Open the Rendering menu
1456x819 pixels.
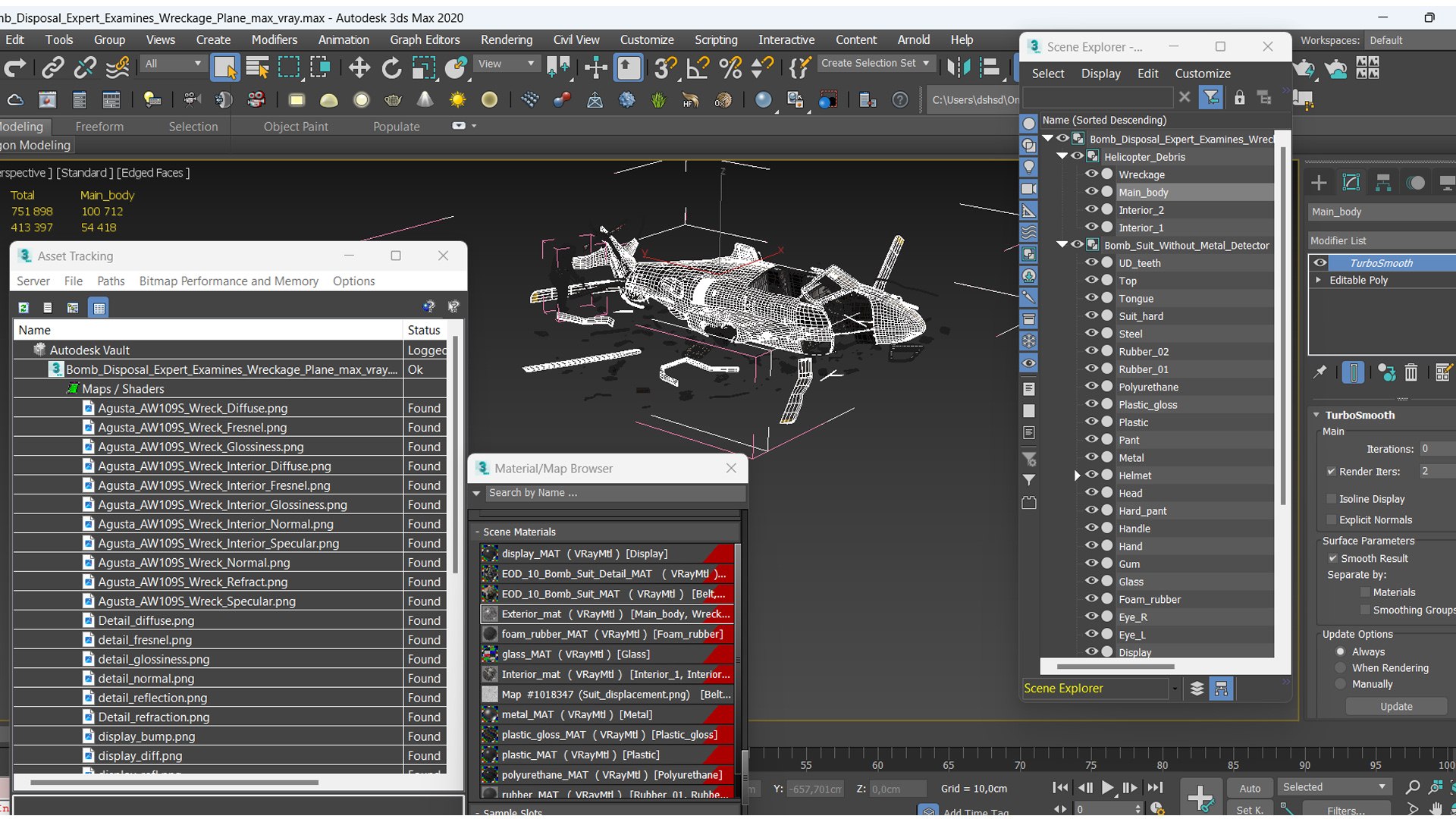point(506,39)
